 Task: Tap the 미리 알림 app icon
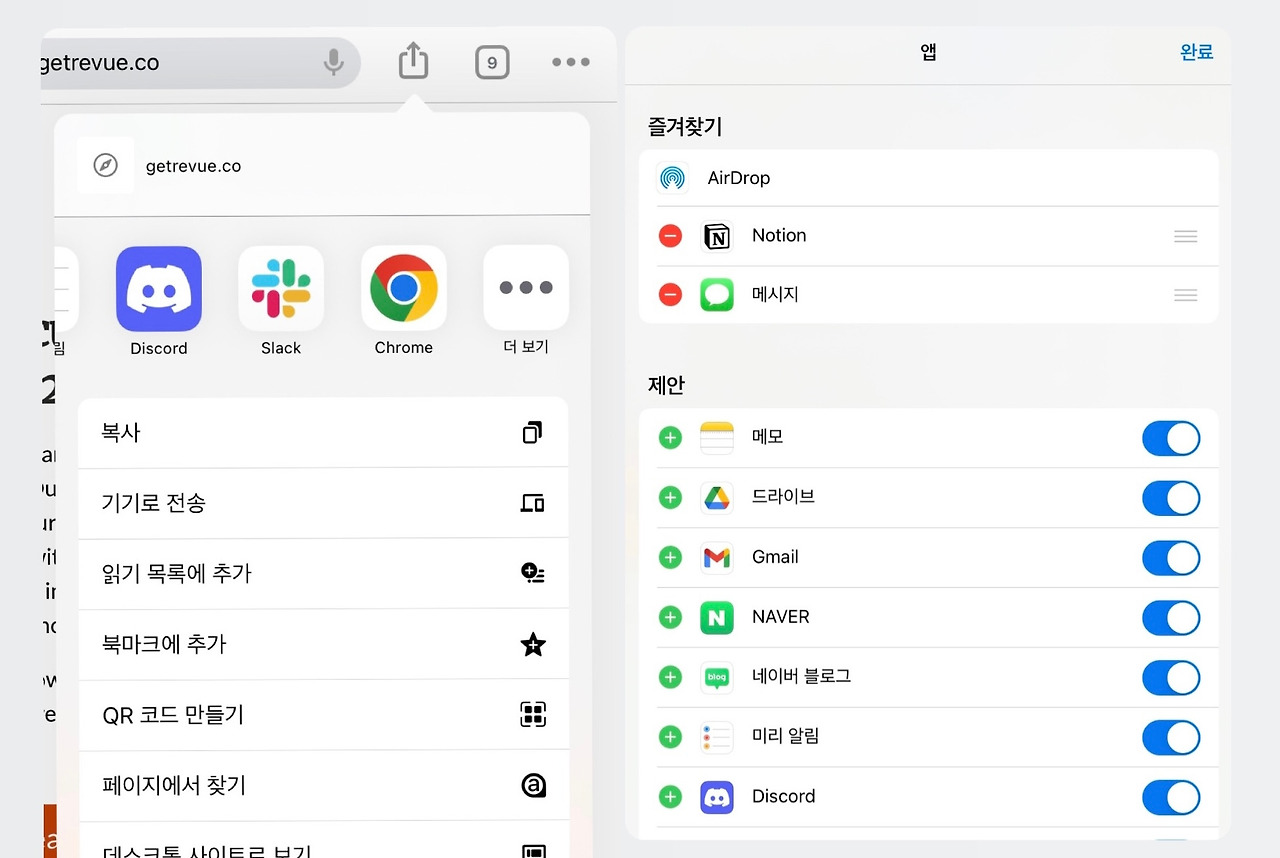point(717,737)
